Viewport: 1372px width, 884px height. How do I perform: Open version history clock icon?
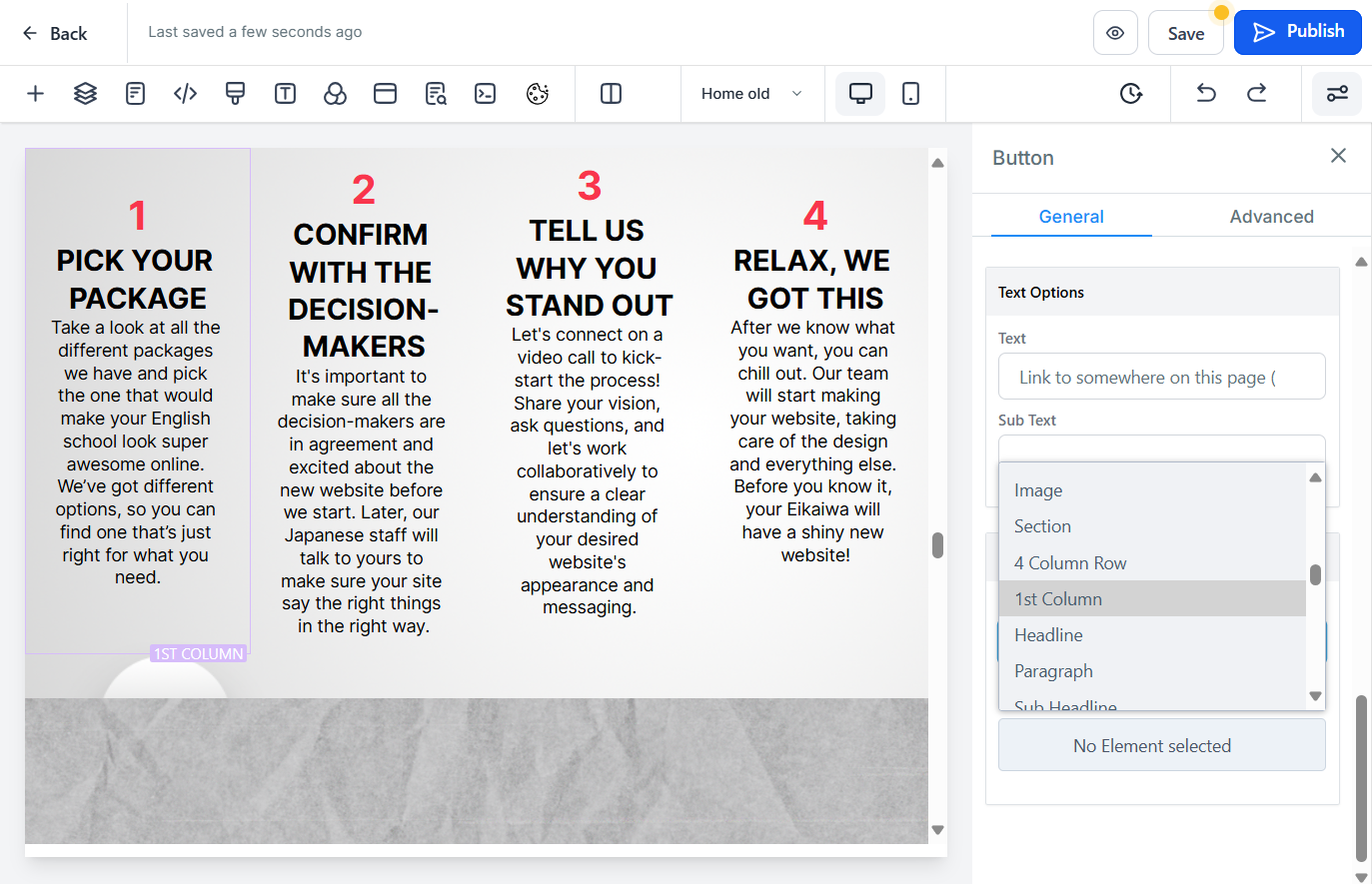pos(1130,94)
